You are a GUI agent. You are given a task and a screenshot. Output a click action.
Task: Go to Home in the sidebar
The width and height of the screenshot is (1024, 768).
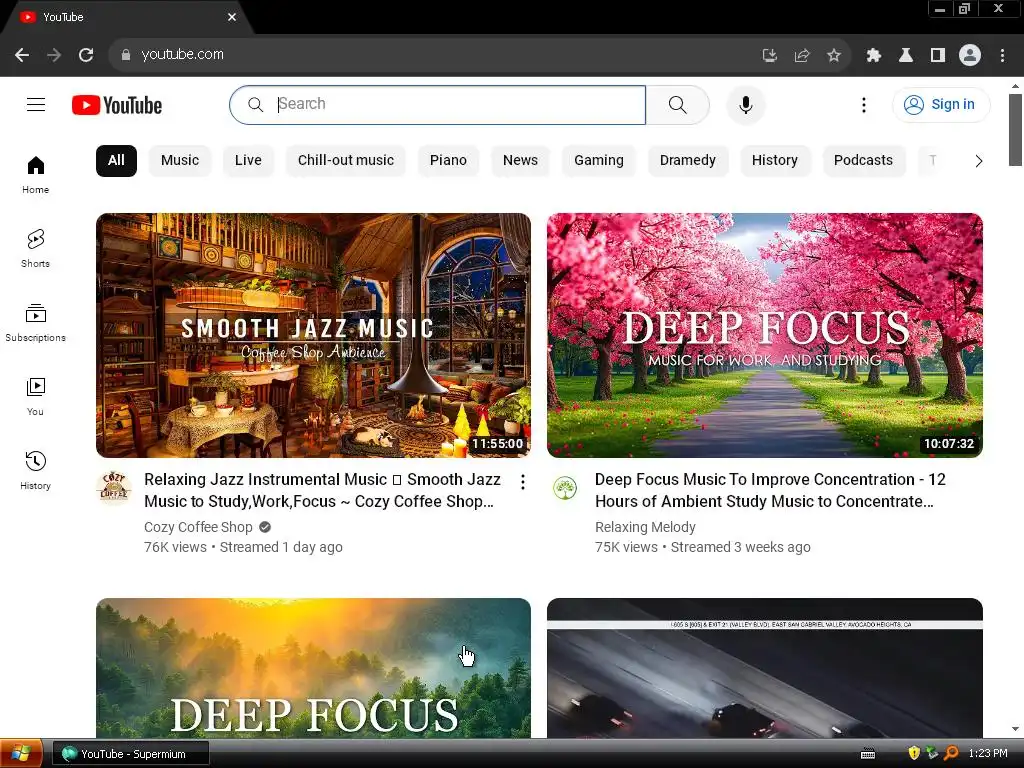click(x=35, y=175)
